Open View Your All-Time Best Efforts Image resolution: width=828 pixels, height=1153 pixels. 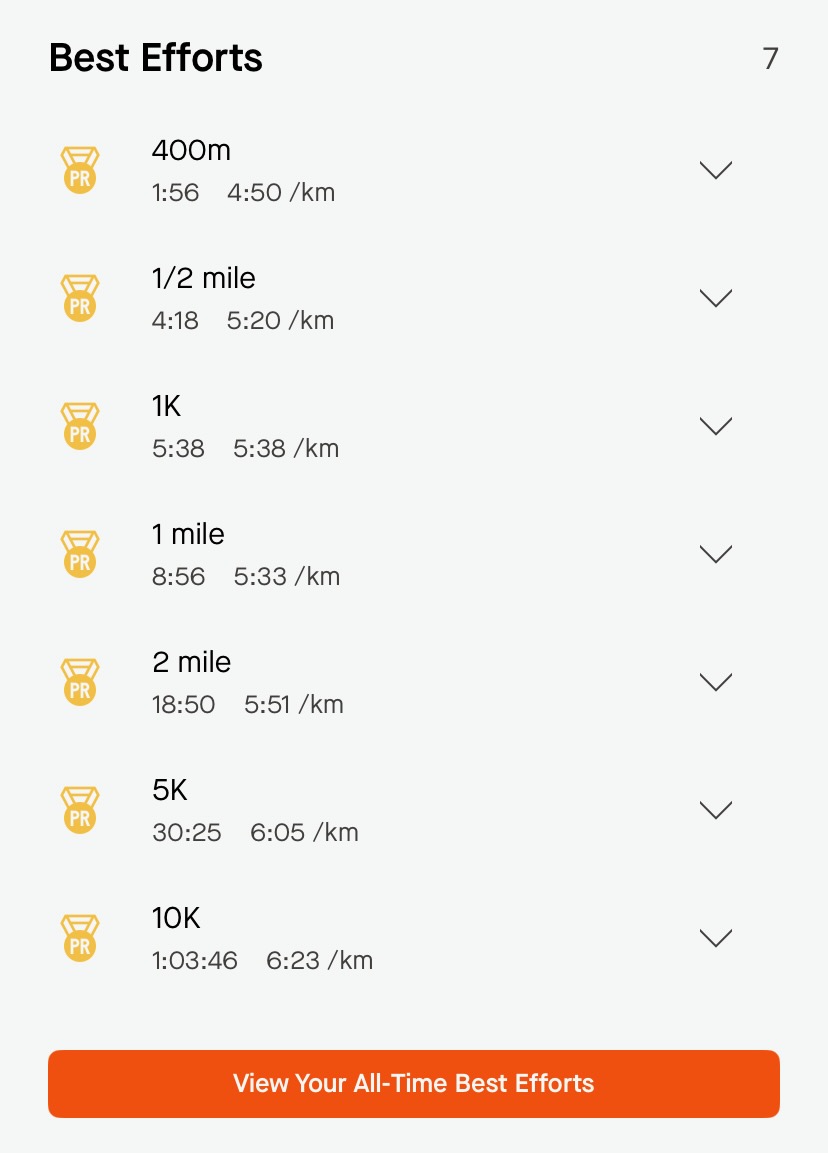[x=414, y=1084]
